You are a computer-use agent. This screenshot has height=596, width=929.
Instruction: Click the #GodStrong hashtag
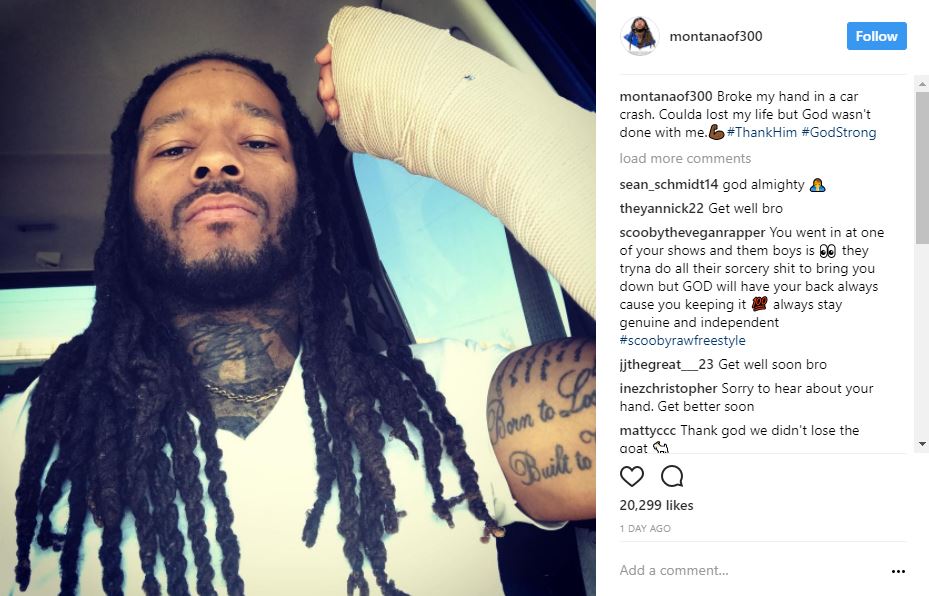click(838, 132)
